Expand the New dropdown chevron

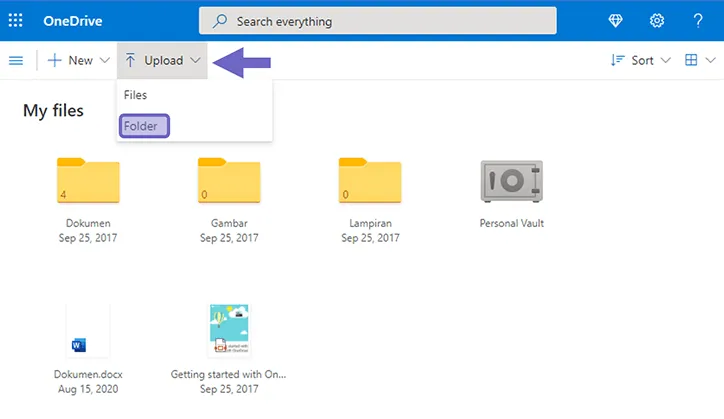(x=105, y=61)
